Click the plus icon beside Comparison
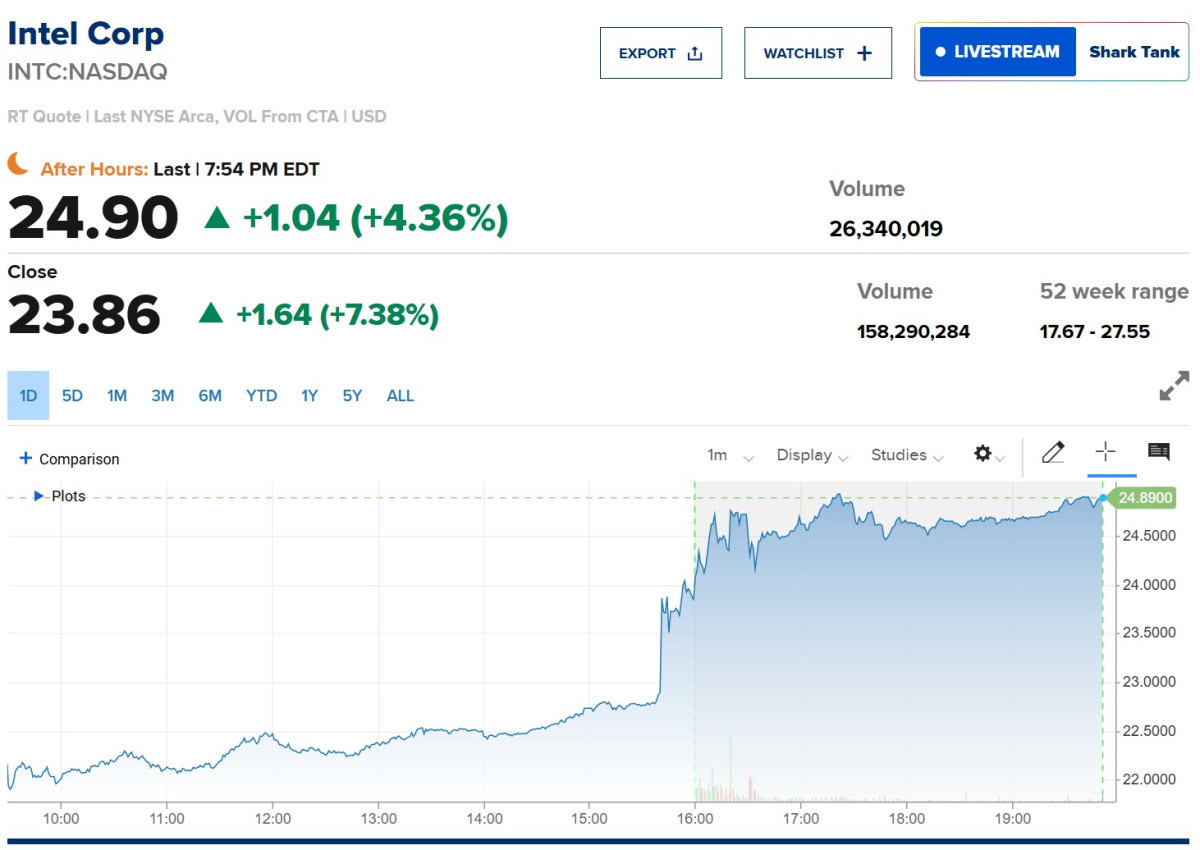The image size is (1200, 850). pos(26,459)
